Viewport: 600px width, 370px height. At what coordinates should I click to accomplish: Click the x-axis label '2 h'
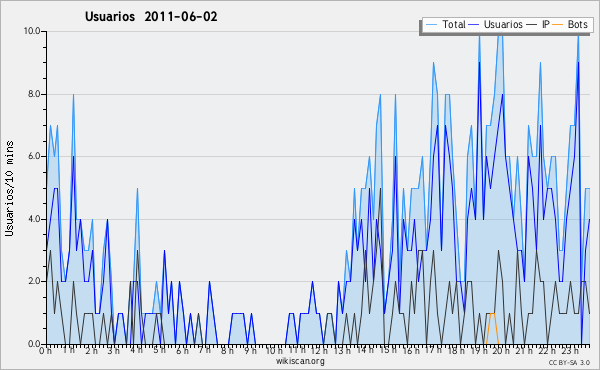91,351
